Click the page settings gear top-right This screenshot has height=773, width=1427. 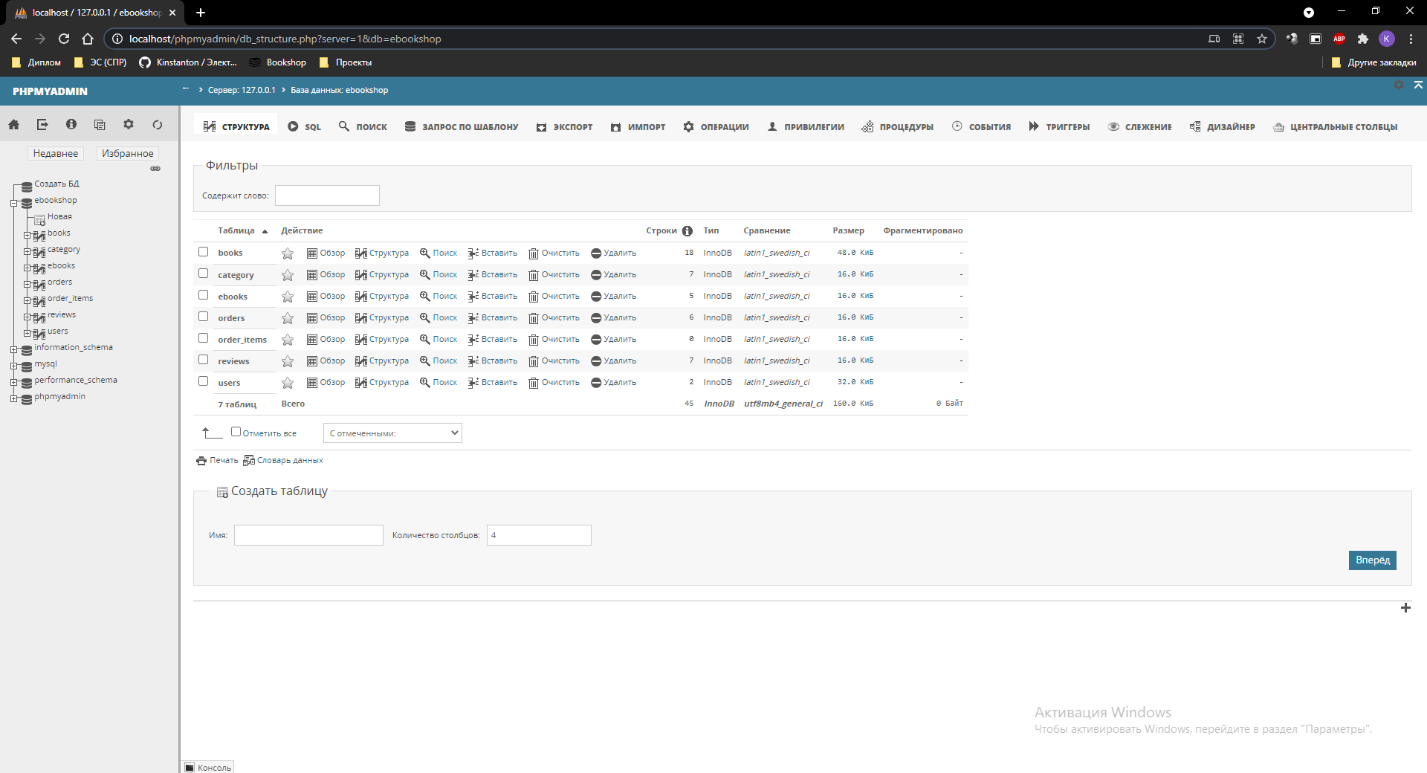tap(1399, 85)
